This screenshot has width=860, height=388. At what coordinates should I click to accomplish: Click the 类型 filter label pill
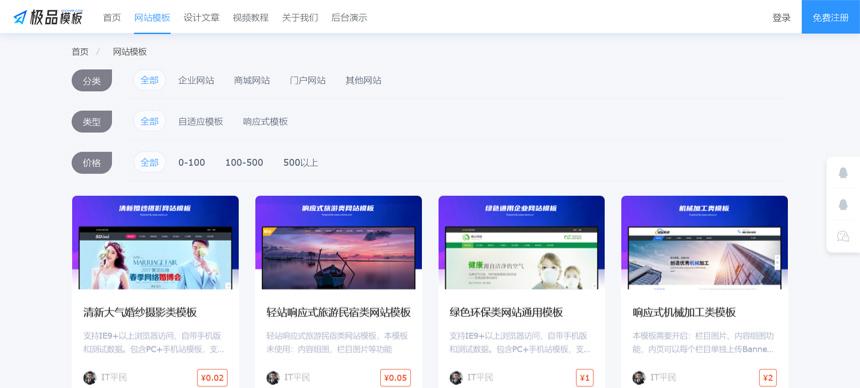(92, 122)
